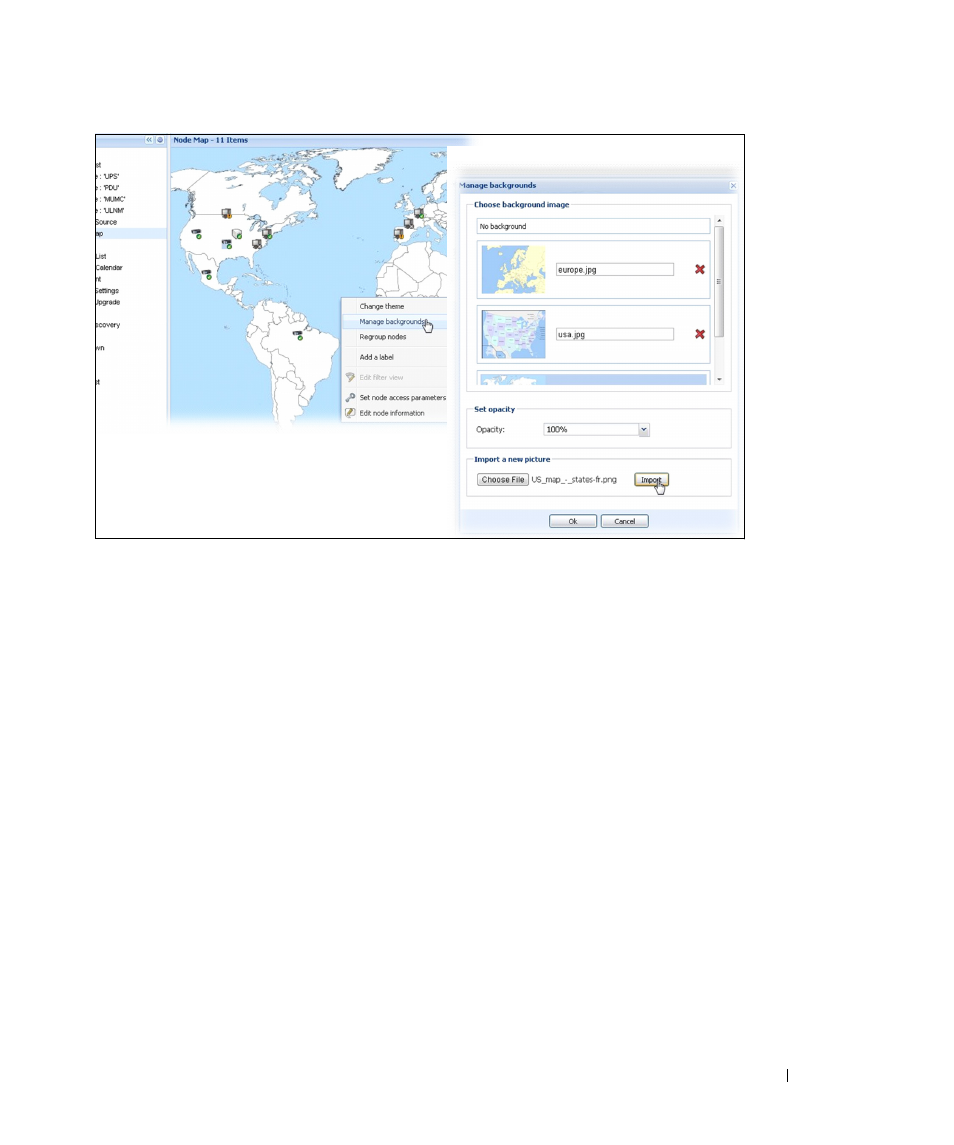Select the warning node on the US-Canada border
The height and width of the screenshot is (1145, 954).
(226, 214)
